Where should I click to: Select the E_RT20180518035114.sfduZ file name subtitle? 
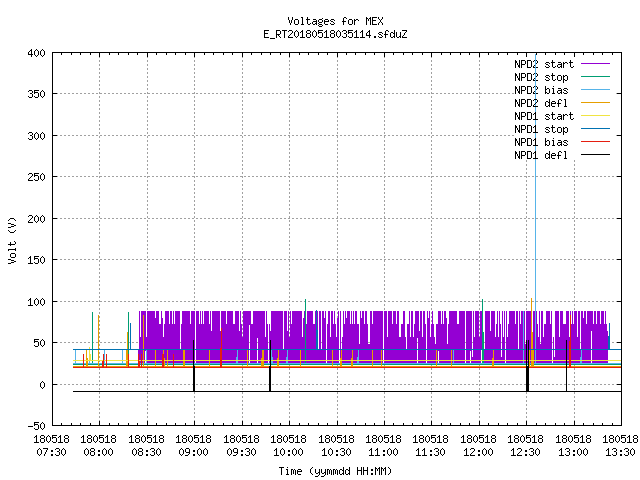click(x=335, y=34)
